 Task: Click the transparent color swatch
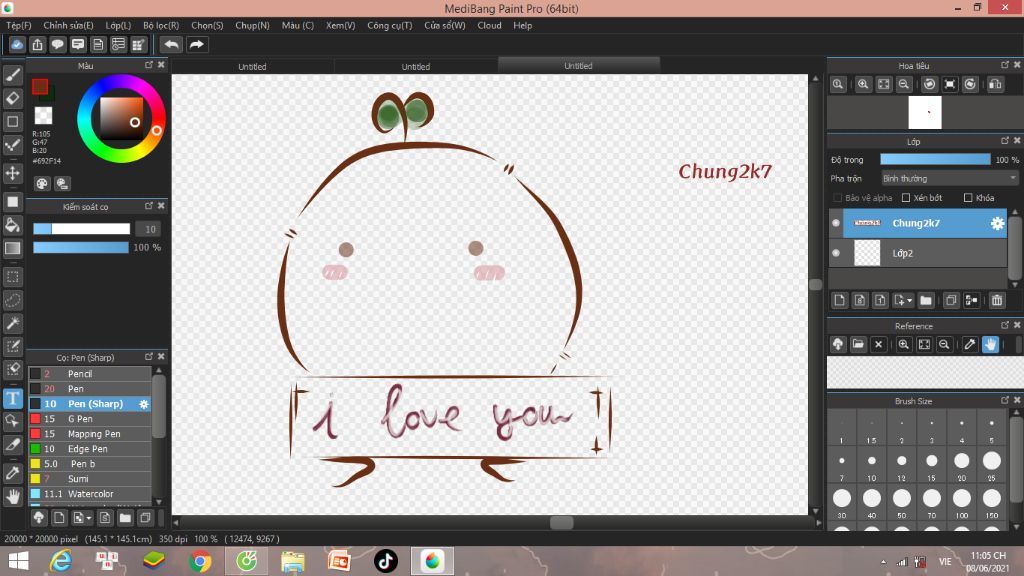click(x=43, y=116)
